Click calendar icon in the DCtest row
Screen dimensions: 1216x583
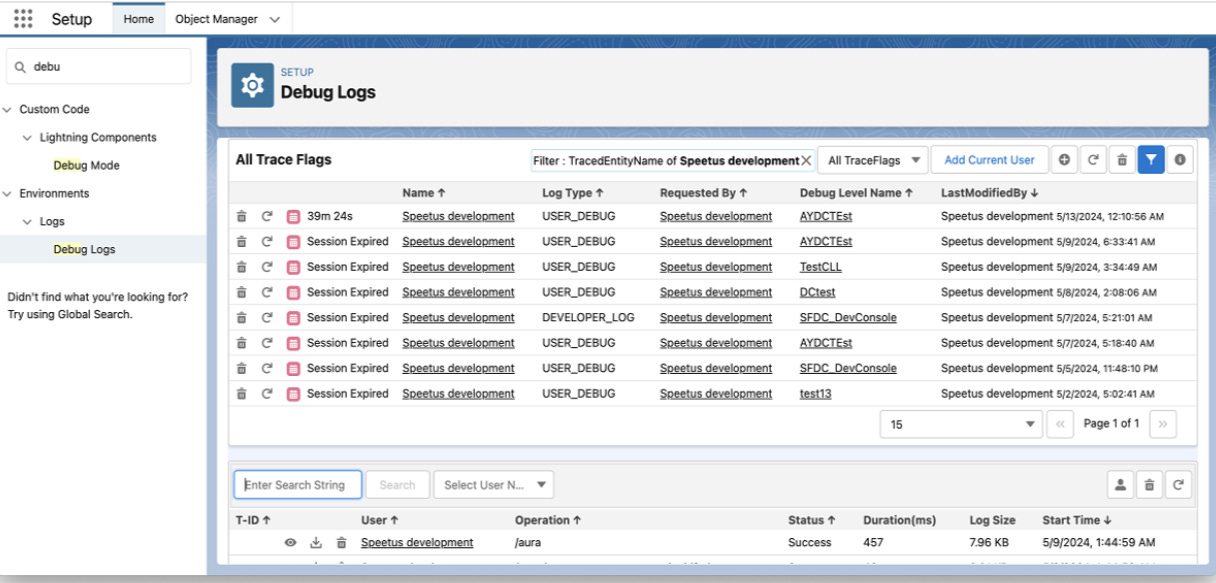293,292
